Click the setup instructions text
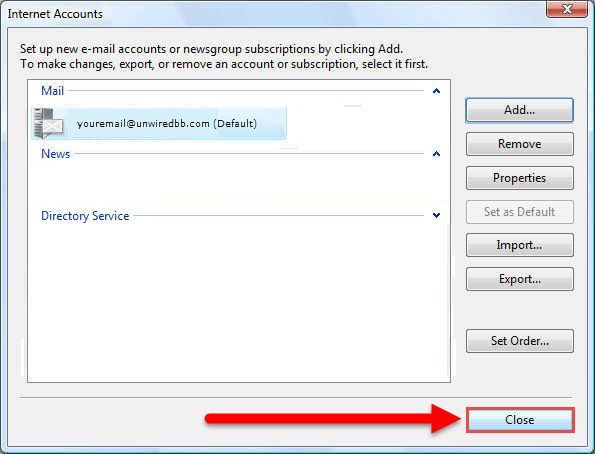Screen dimensions: 595x454 coord(224,57)
